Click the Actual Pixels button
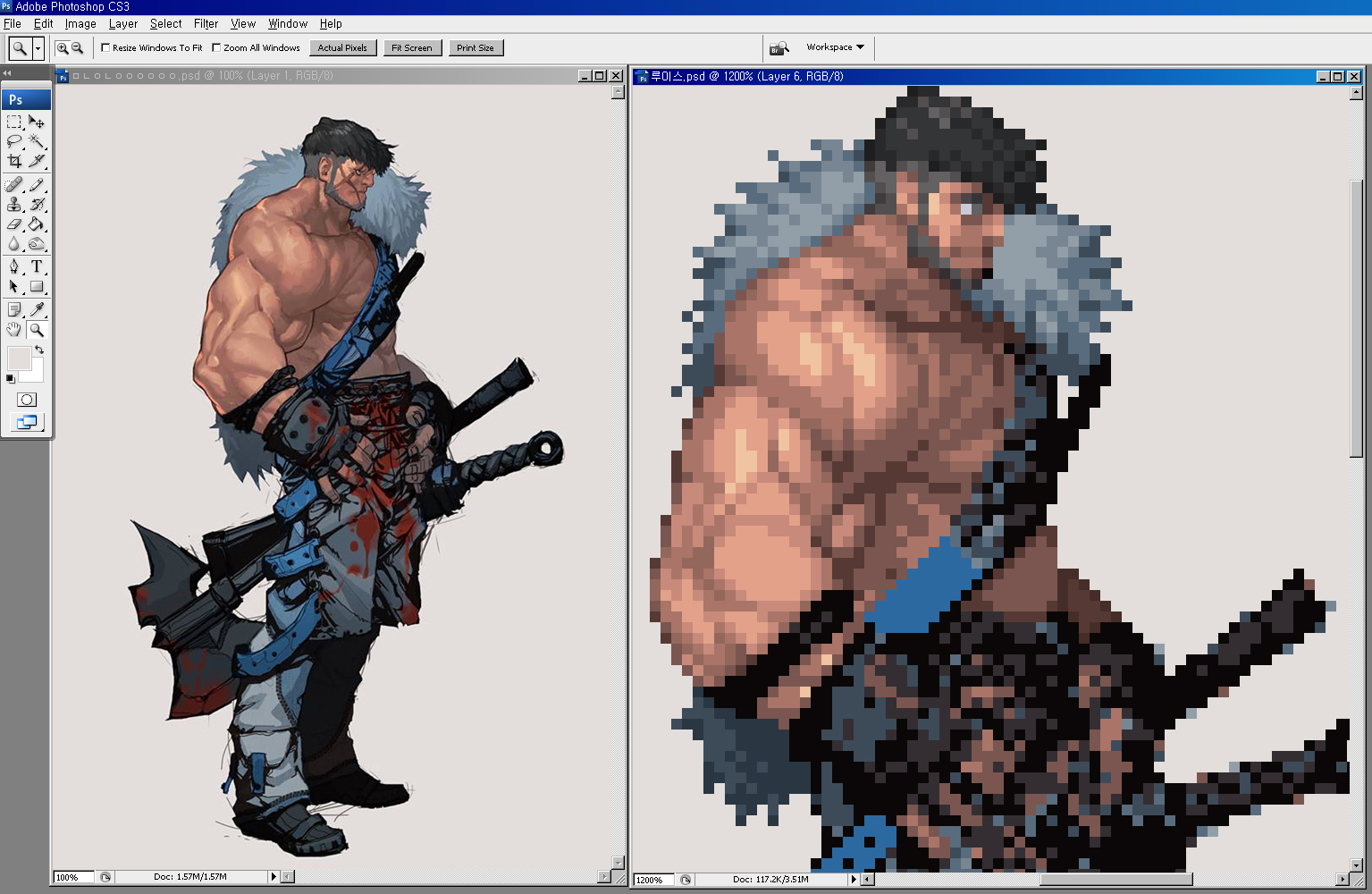The height and width of the screenshot is (894, 1372). [x=342, y=48]
